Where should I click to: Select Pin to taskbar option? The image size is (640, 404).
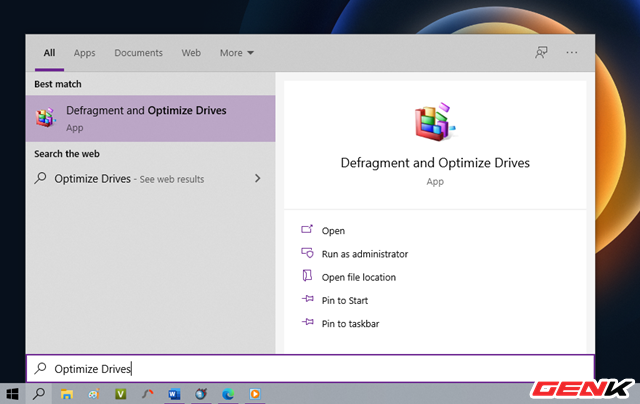pos(350,323)
